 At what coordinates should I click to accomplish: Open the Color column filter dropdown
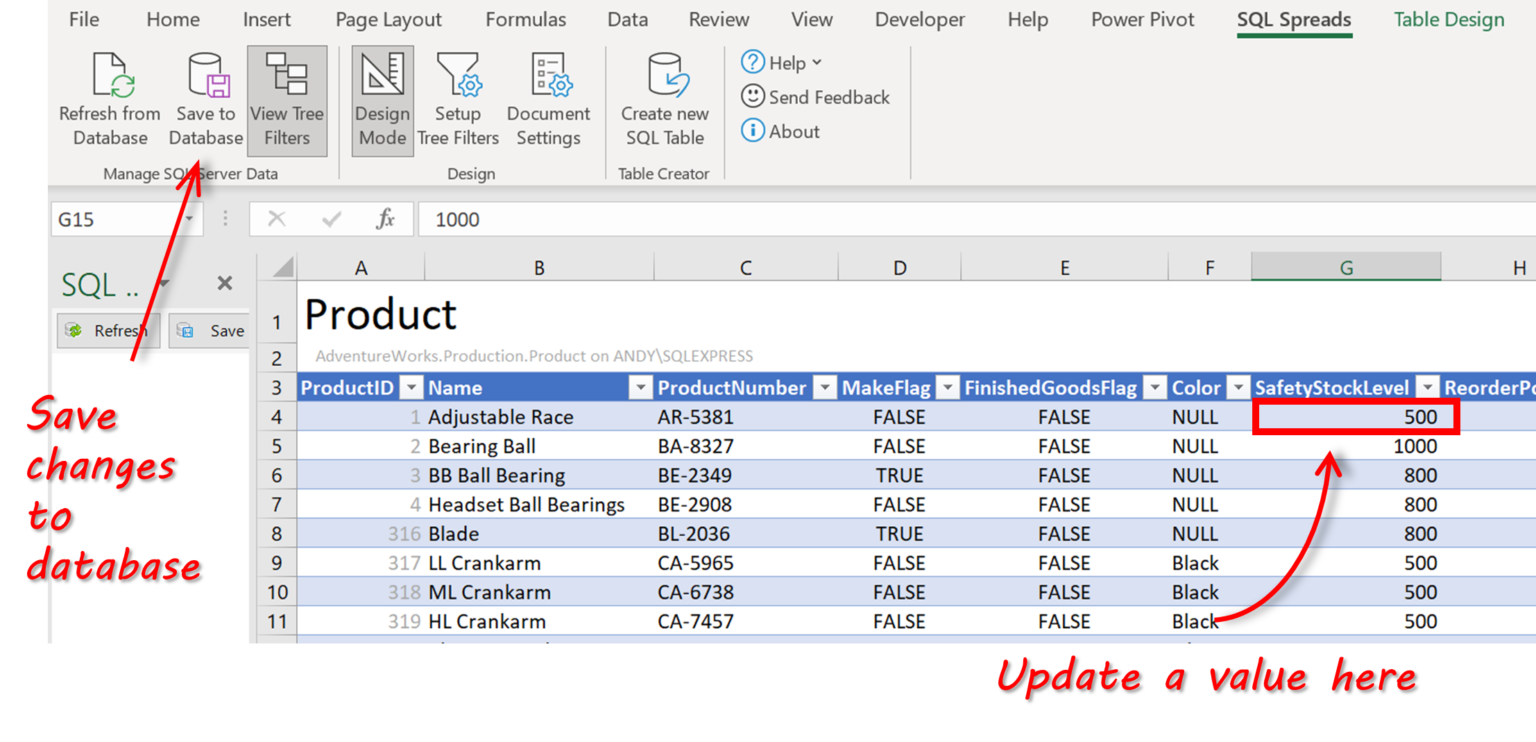click(1239, 387)
